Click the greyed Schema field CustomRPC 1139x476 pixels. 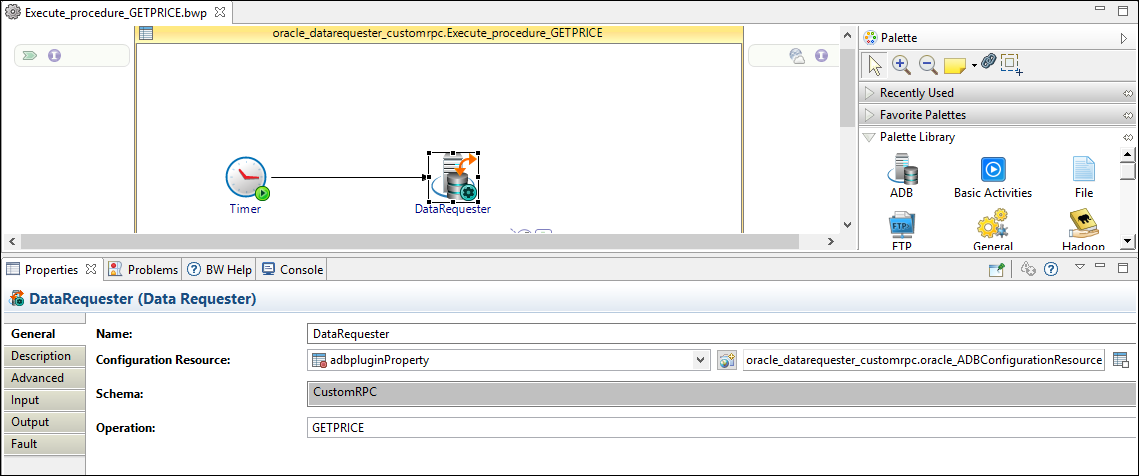point(723,393)
